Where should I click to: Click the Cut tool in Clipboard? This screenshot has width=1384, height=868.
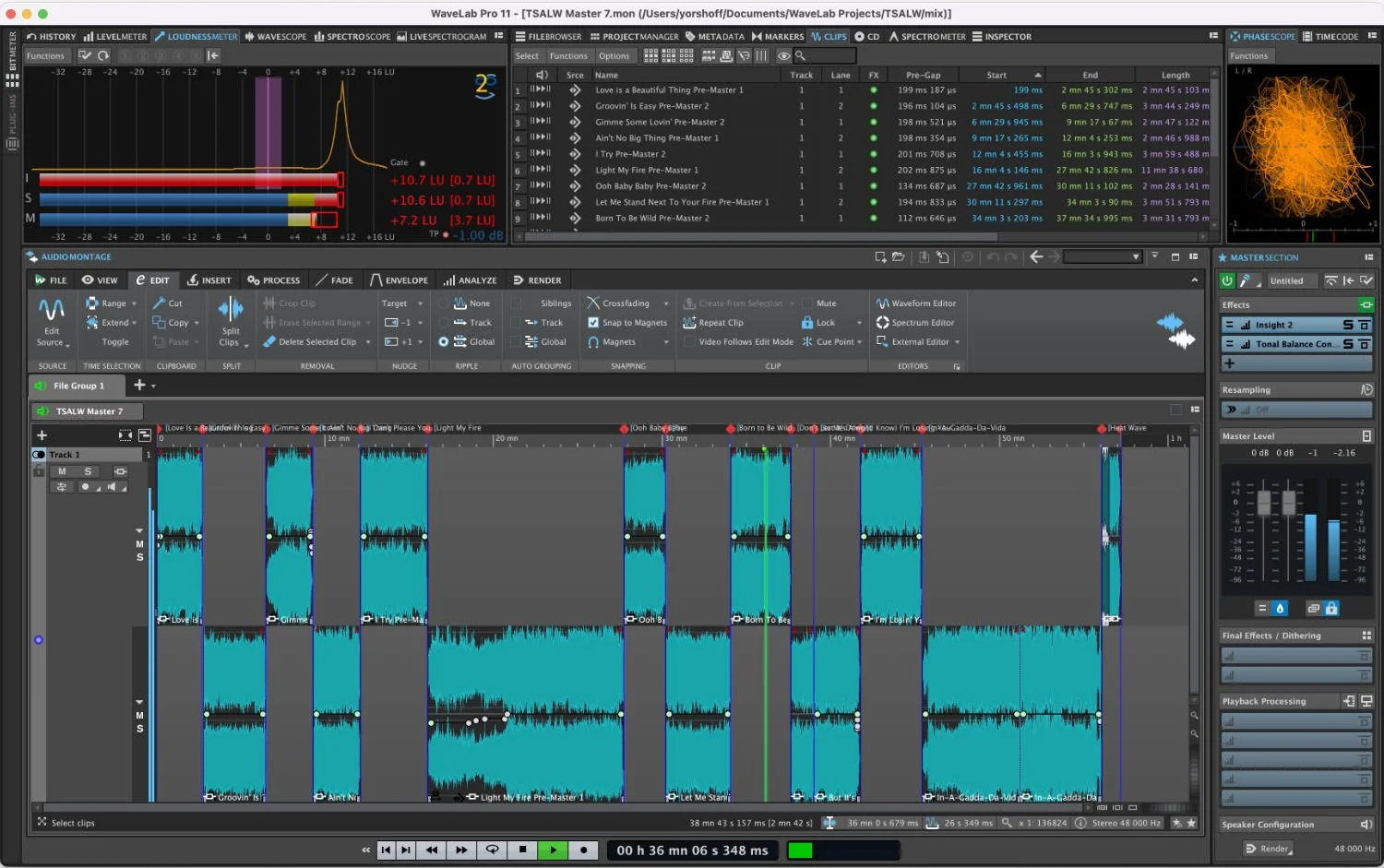pyautogui.click(x=167, y=303)
